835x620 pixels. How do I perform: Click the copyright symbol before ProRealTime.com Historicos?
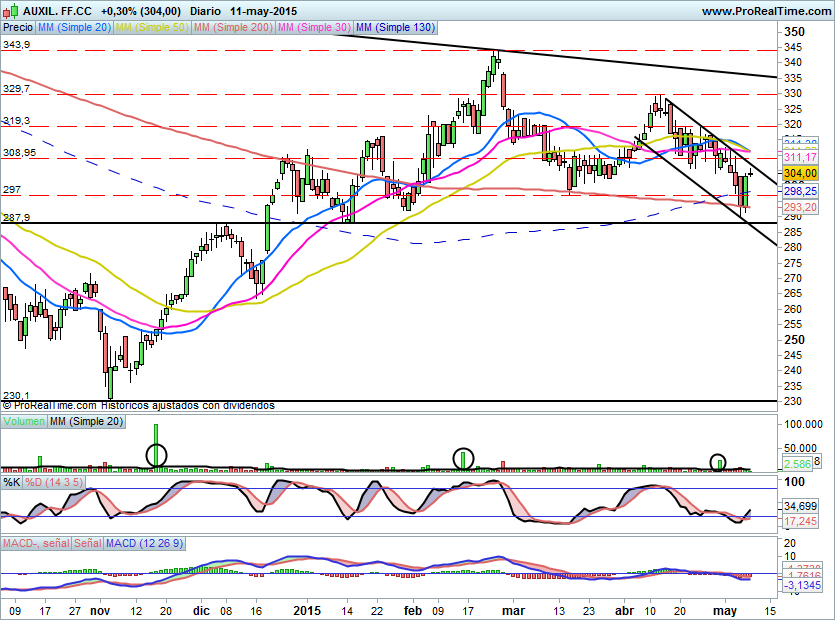(7, 406)
